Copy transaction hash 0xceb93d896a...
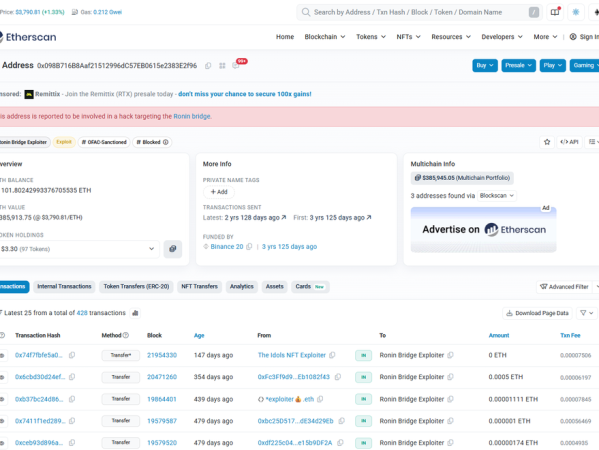The width and height of the screenshot is (599, 450). 72,443
